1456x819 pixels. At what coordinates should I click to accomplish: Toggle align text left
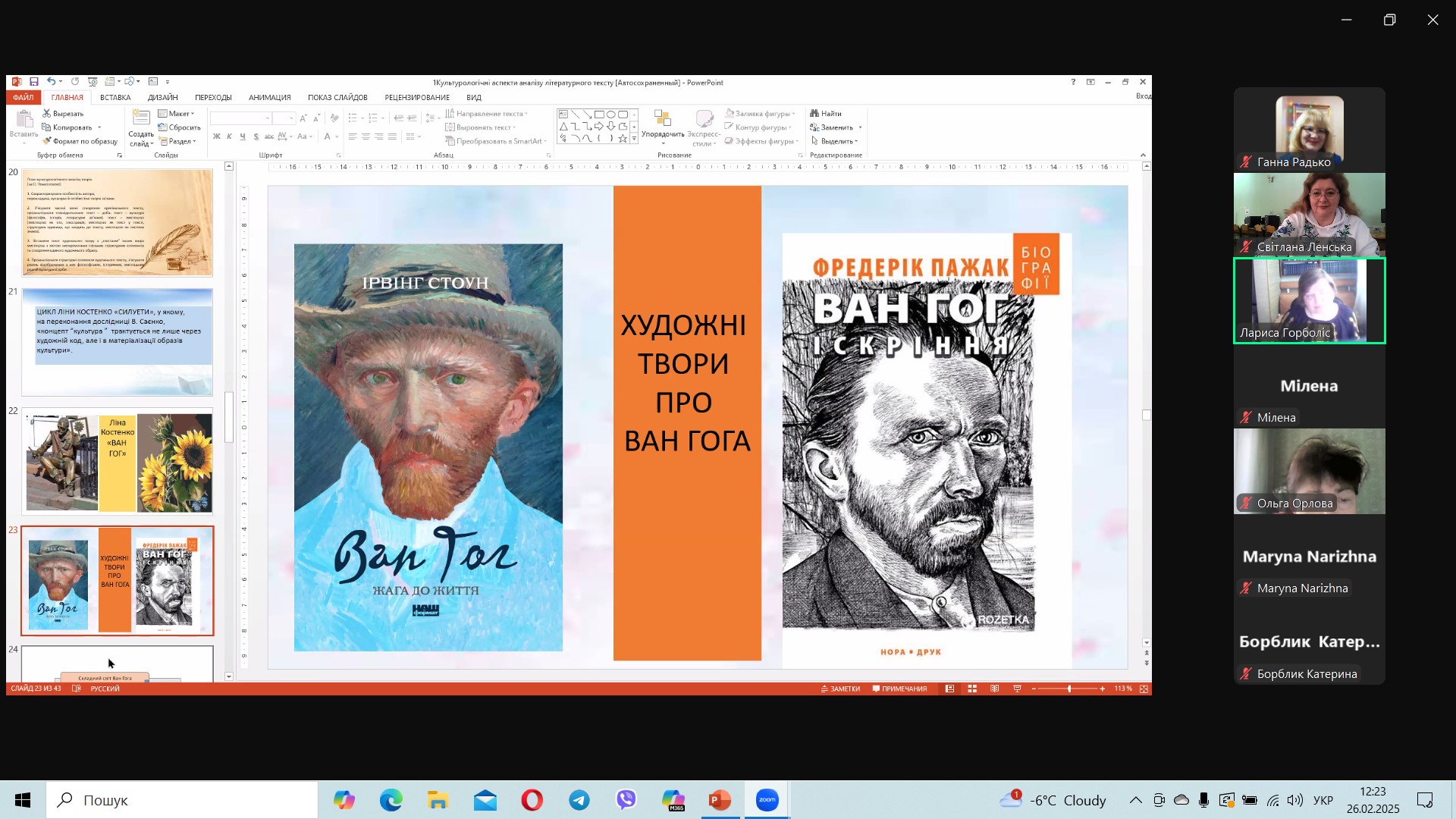click(x=353, y=136)
